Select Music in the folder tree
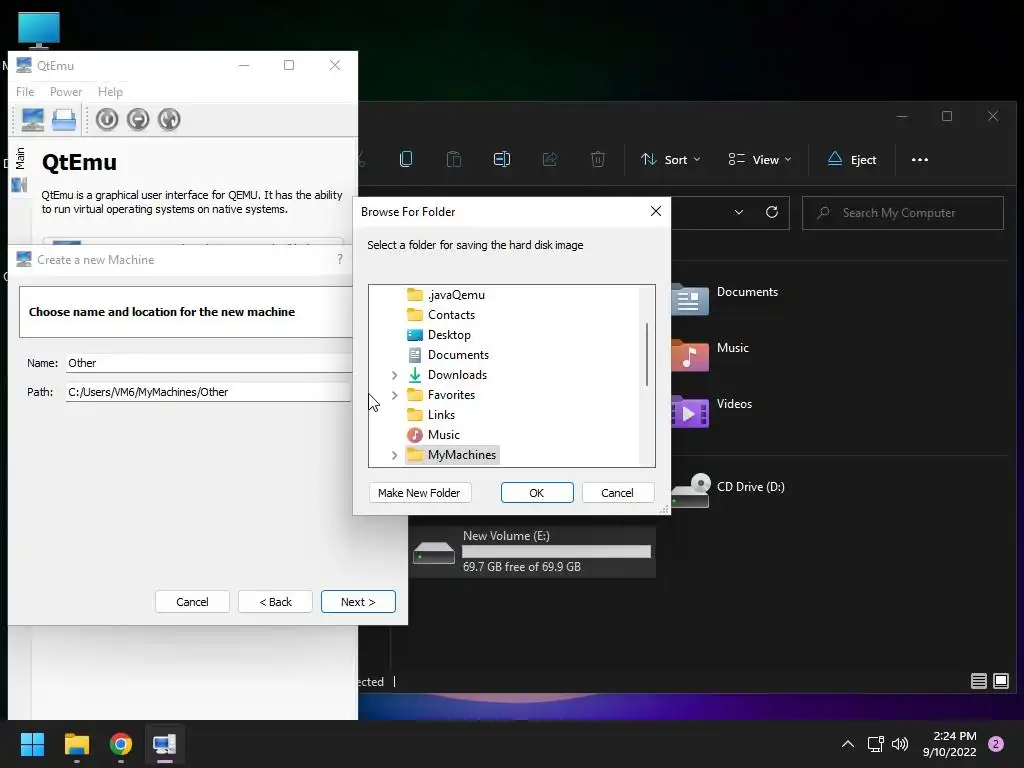 click(434, 435)
